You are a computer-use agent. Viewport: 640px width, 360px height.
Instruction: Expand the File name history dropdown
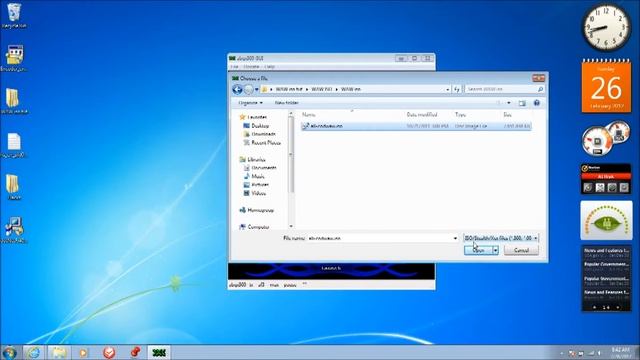455,238
